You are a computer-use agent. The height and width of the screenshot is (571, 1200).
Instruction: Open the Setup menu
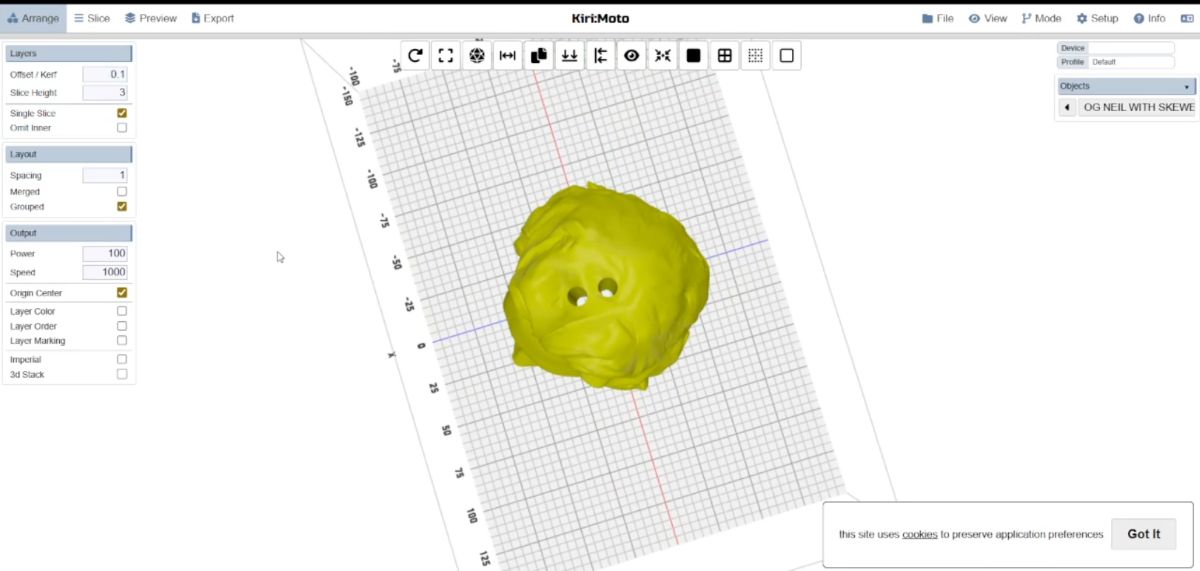[x=1098, y=18]
